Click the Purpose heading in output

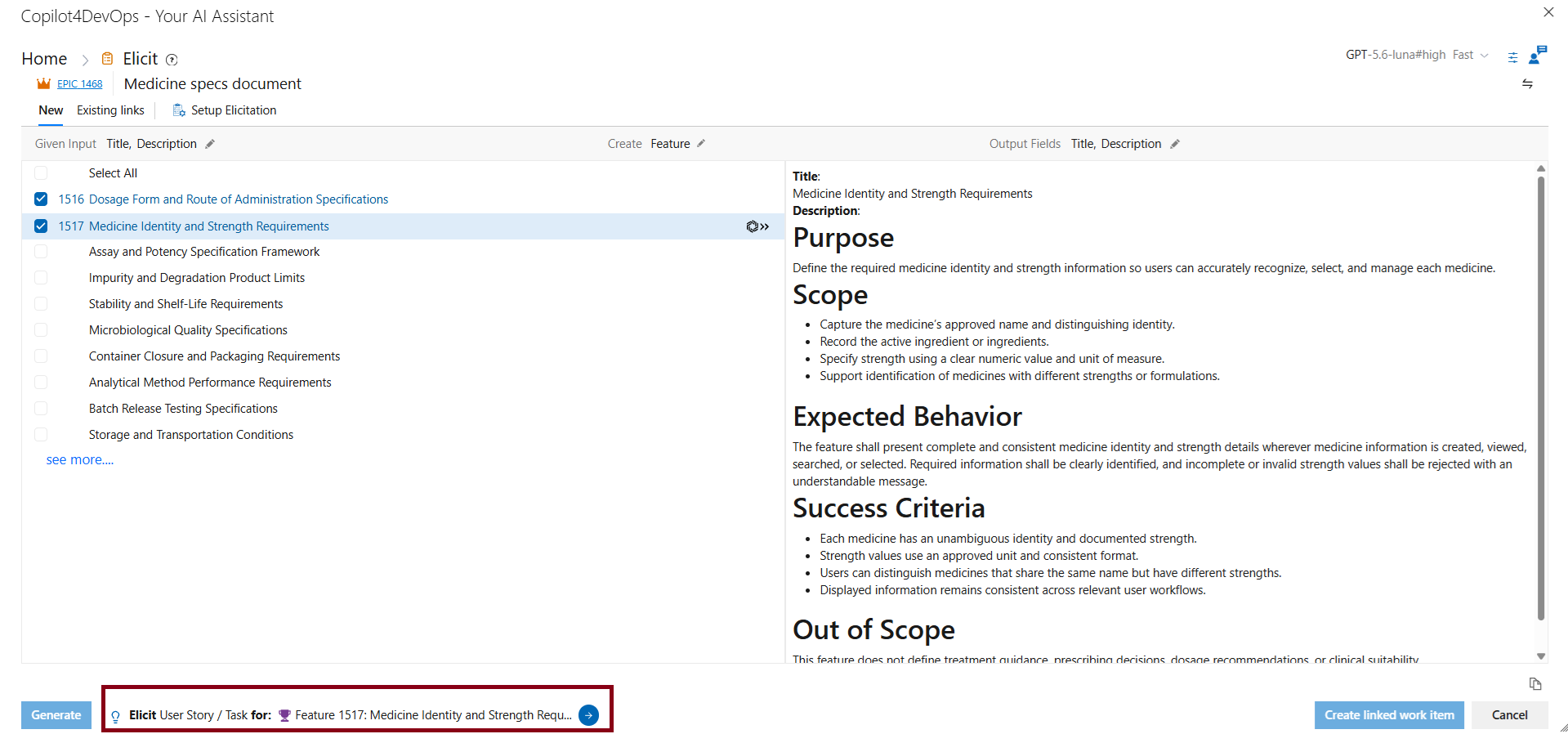(843, 238)
